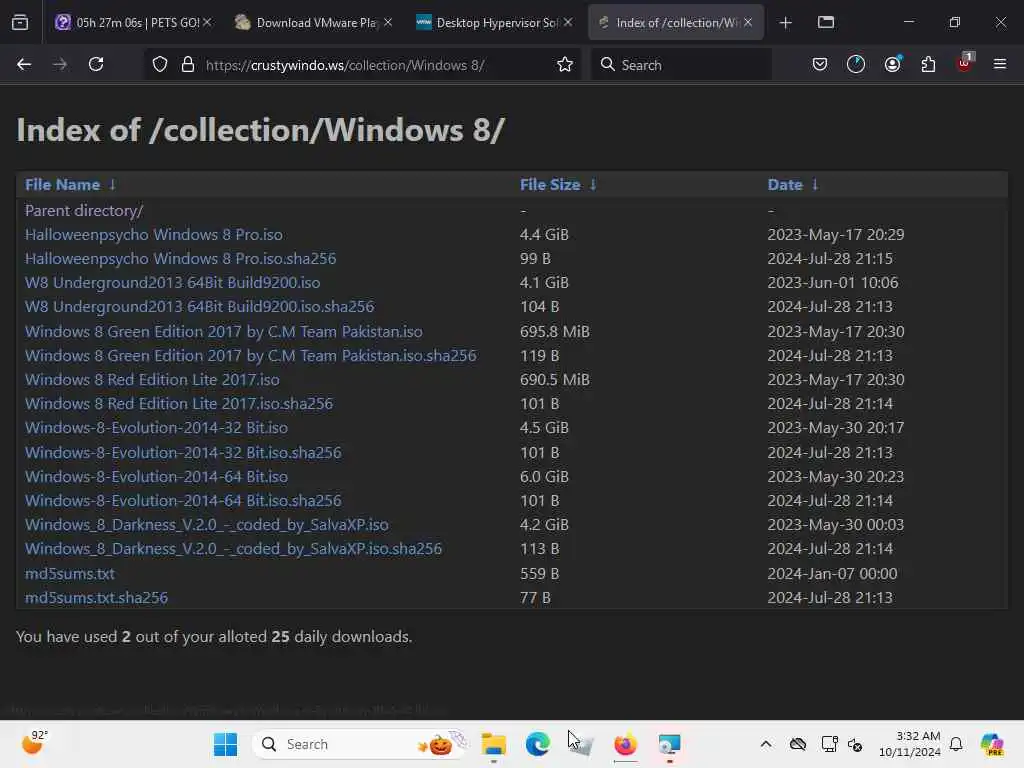Click the Firefox Search box
Image resolution: width=1024 pixels, height=768 pixels.
click(681, 65)
